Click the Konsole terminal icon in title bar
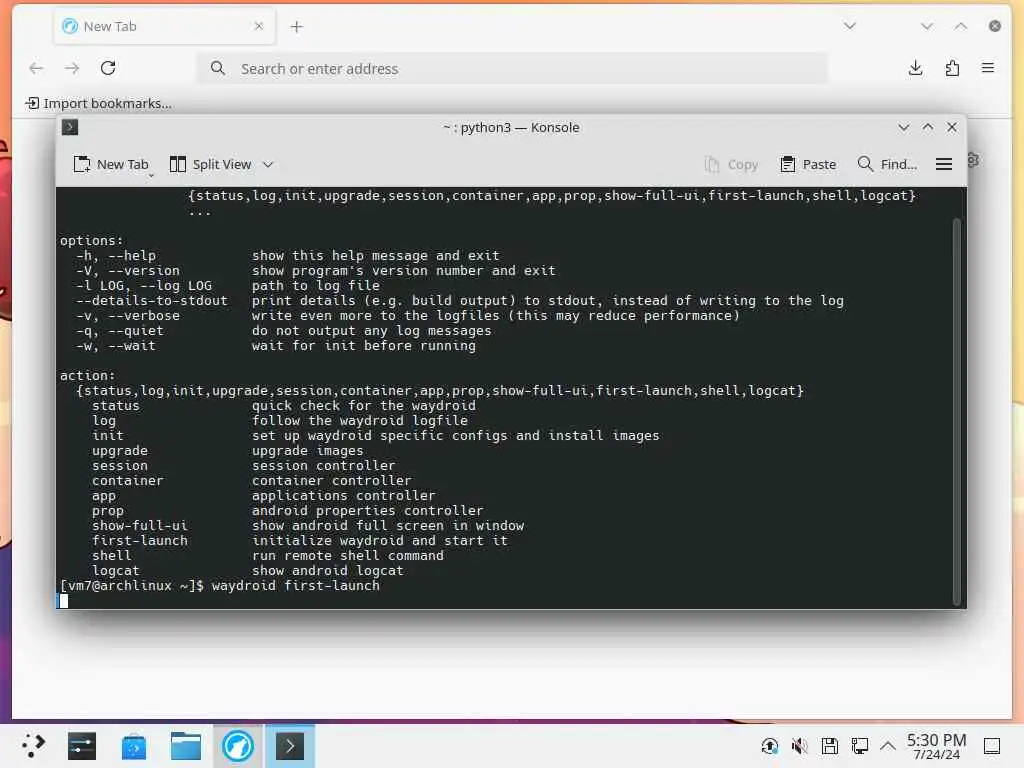 [70, 127]
